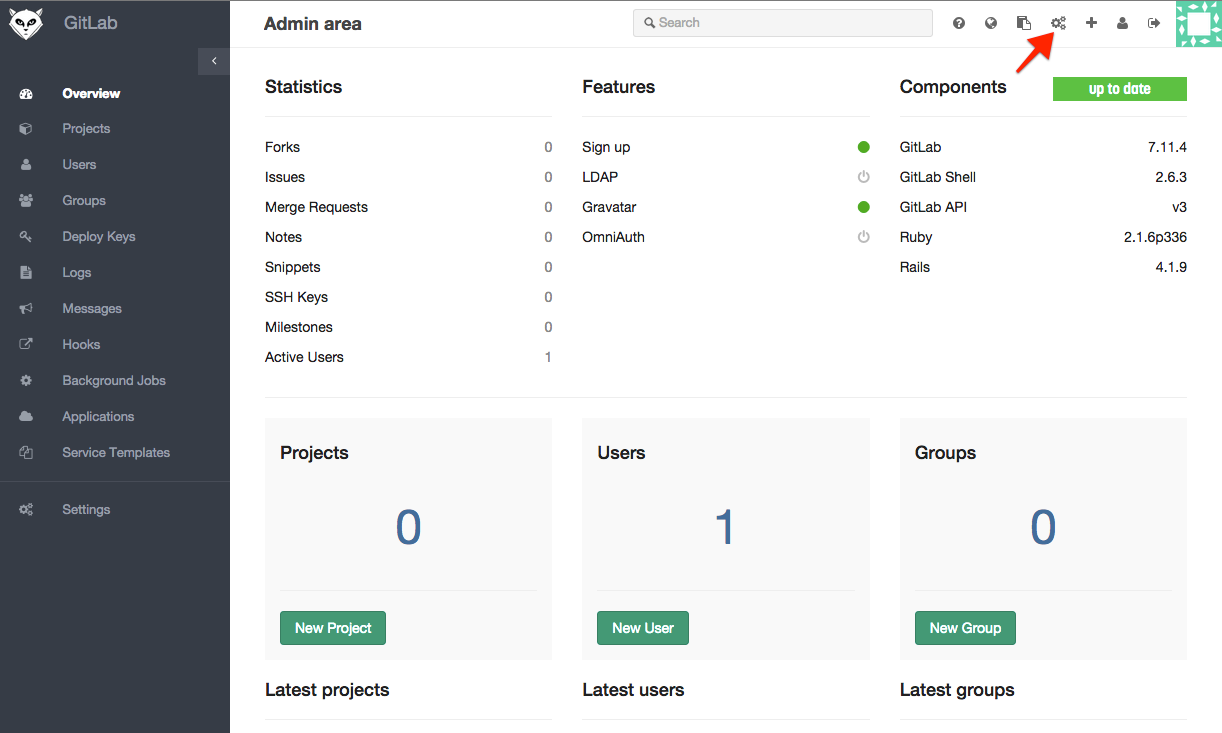Collapse the sidebar with the chevron button
The image size is (1222, 733).
(x=213, y=61)
